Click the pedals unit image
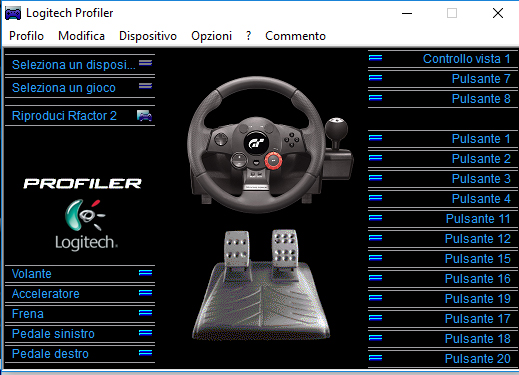Image resolution: width=519 pixels, height=375 pixels. (261, 285)
